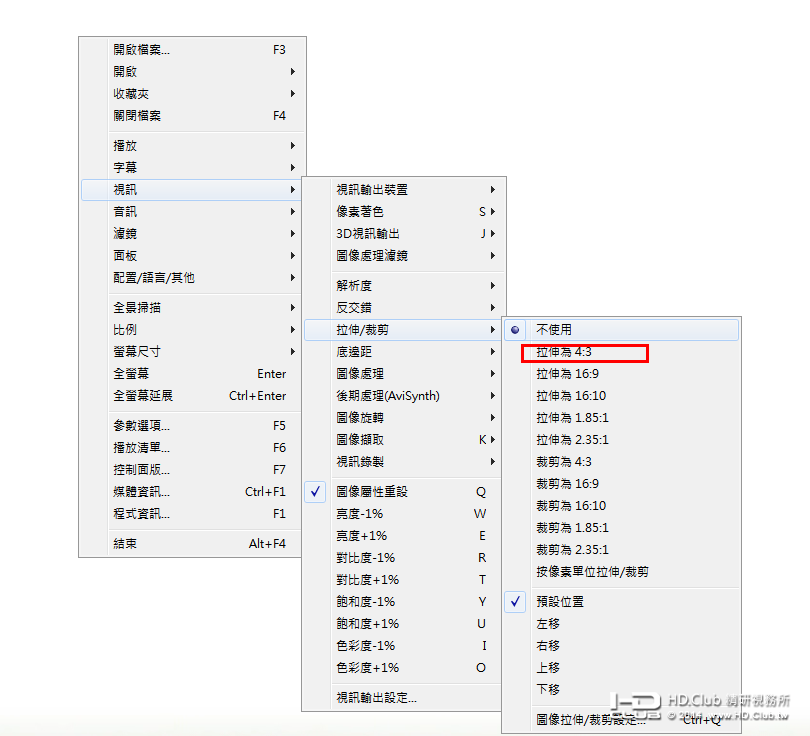
Task: Click 右移 menu entry
Action: (621, 646)
